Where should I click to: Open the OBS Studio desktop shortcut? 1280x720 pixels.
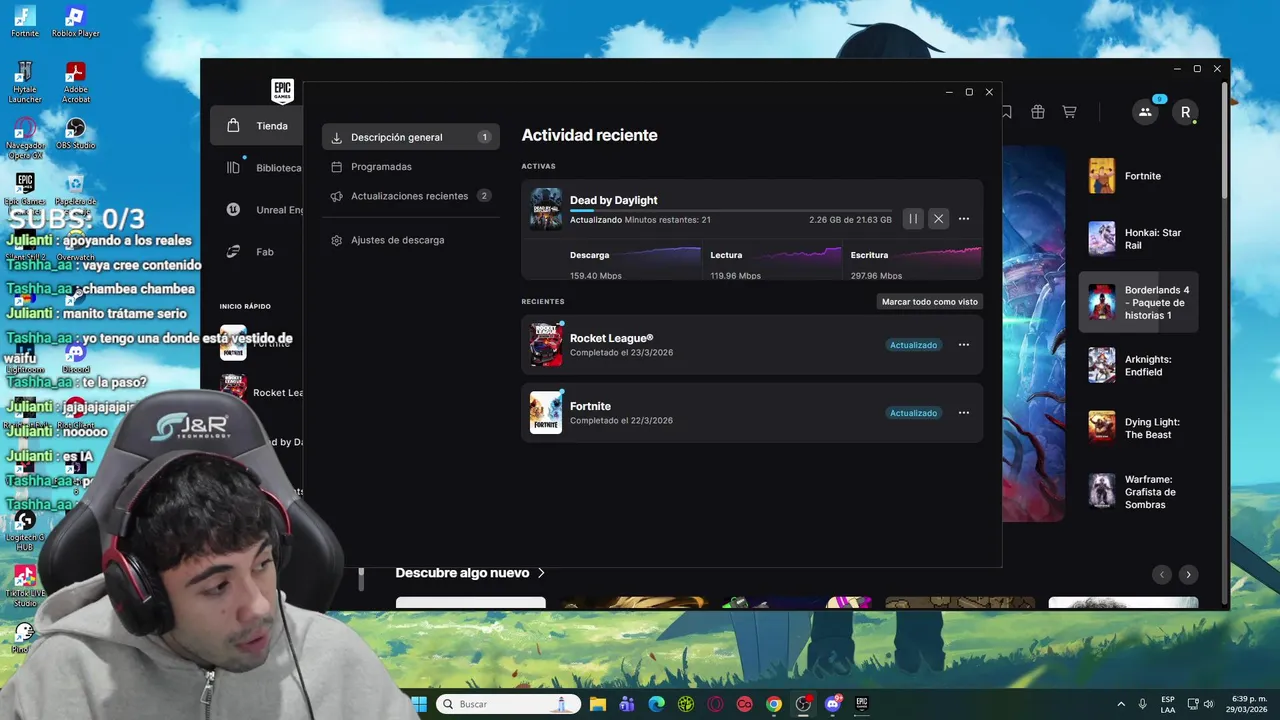click(75, 133)
